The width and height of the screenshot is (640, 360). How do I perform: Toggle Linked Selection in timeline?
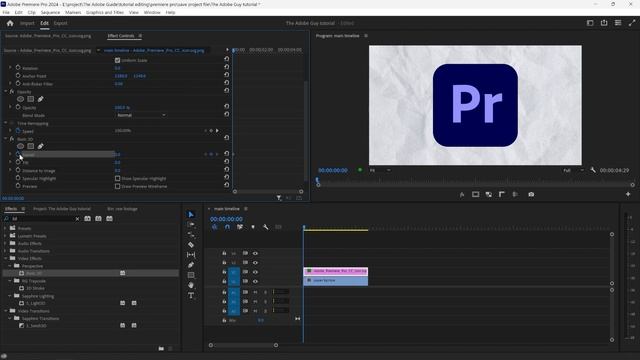(x=240, y=227)
